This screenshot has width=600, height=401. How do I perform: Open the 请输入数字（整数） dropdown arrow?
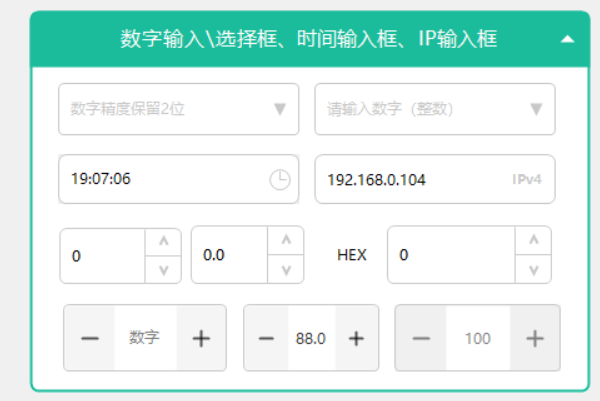536,109
